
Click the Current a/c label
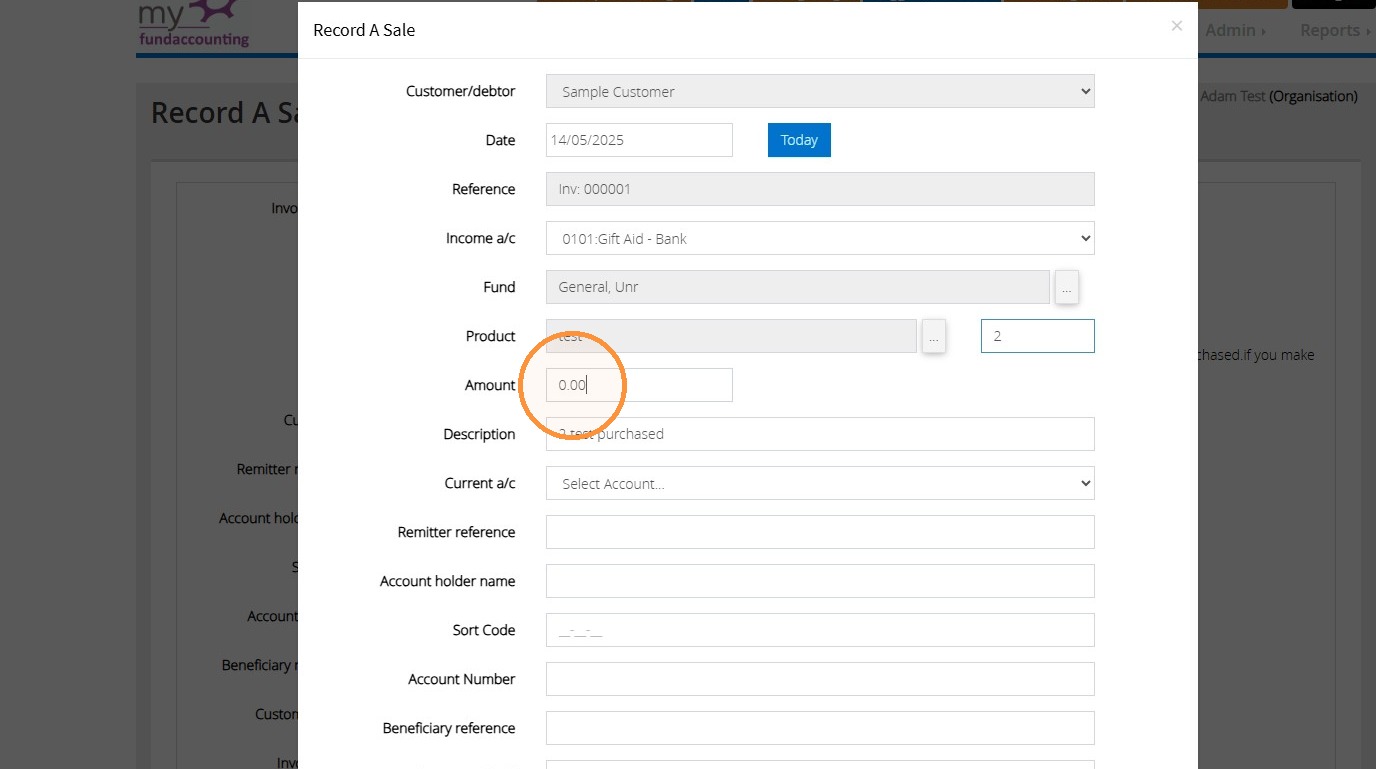coord(480,483)
